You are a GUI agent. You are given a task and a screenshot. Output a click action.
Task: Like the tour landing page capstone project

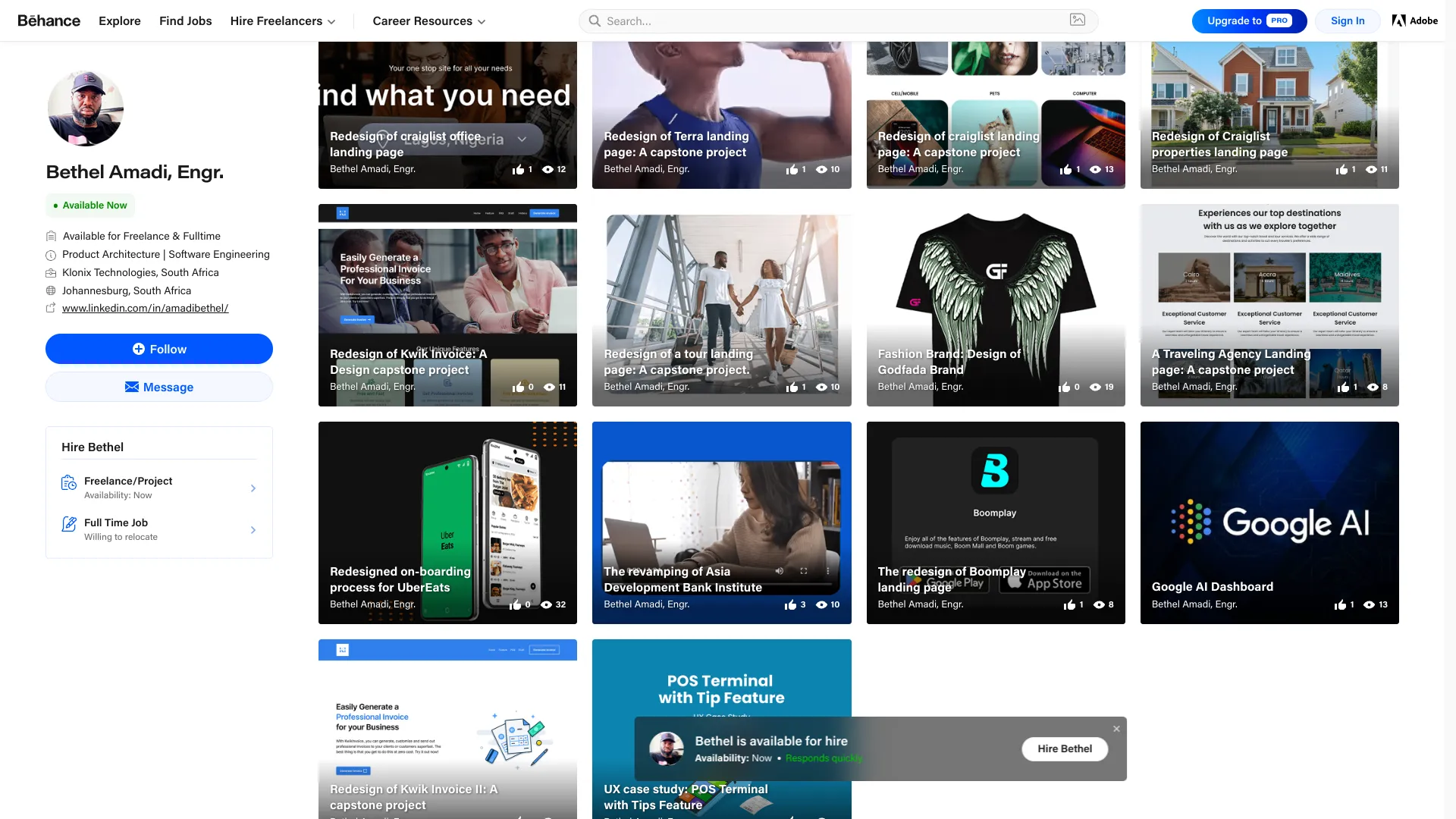(x=792, y=388)
